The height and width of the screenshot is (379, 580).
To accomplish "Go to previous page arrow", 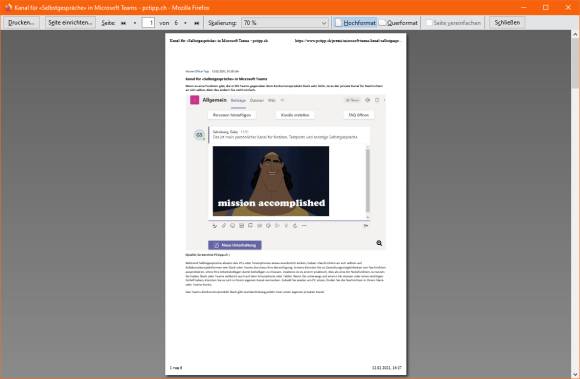I will (135, 23).
